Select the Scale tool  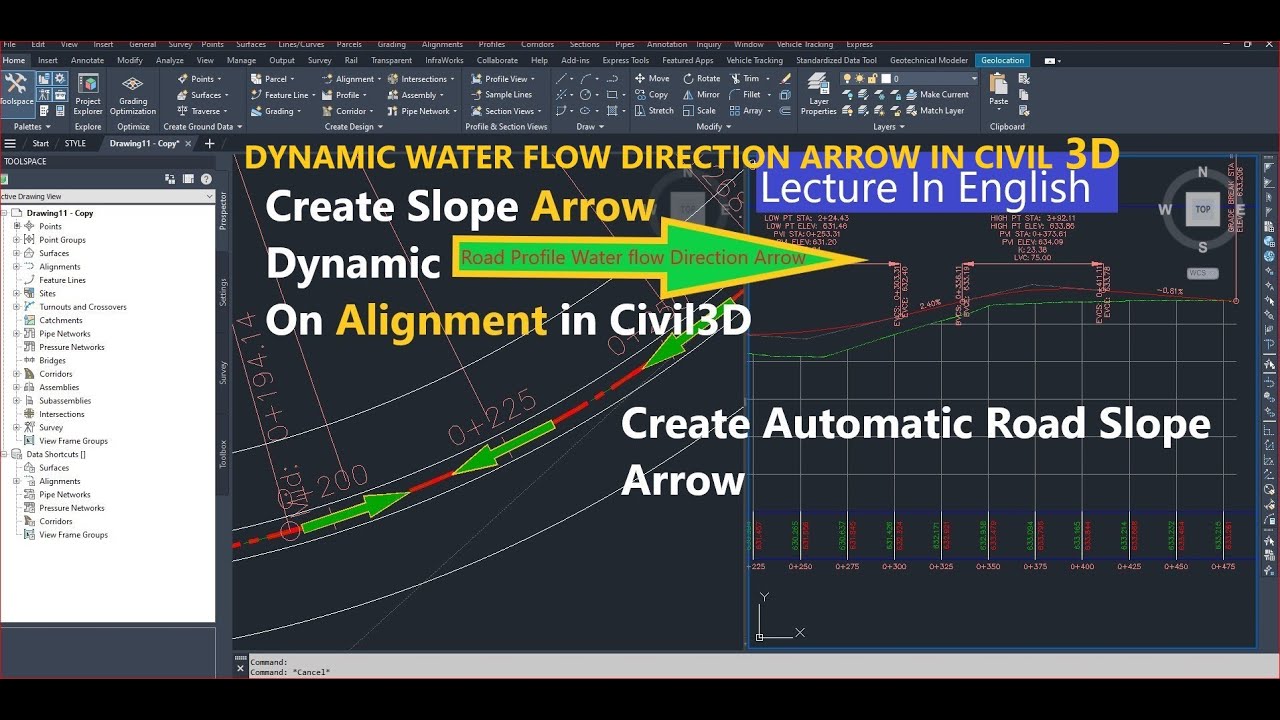tap(699, 111)
